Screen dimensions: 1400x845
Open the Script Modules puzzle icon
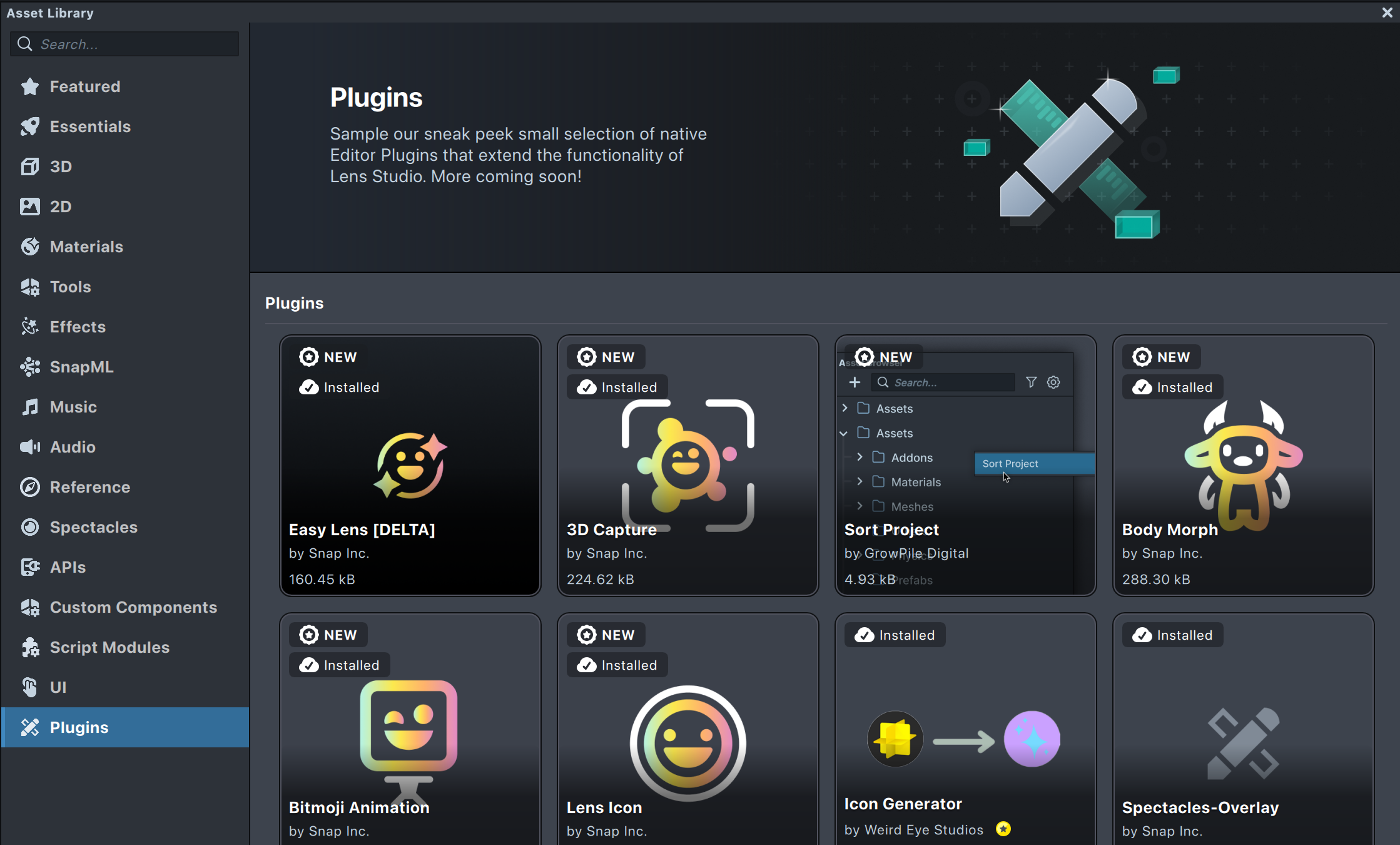[x=29, y=647]
